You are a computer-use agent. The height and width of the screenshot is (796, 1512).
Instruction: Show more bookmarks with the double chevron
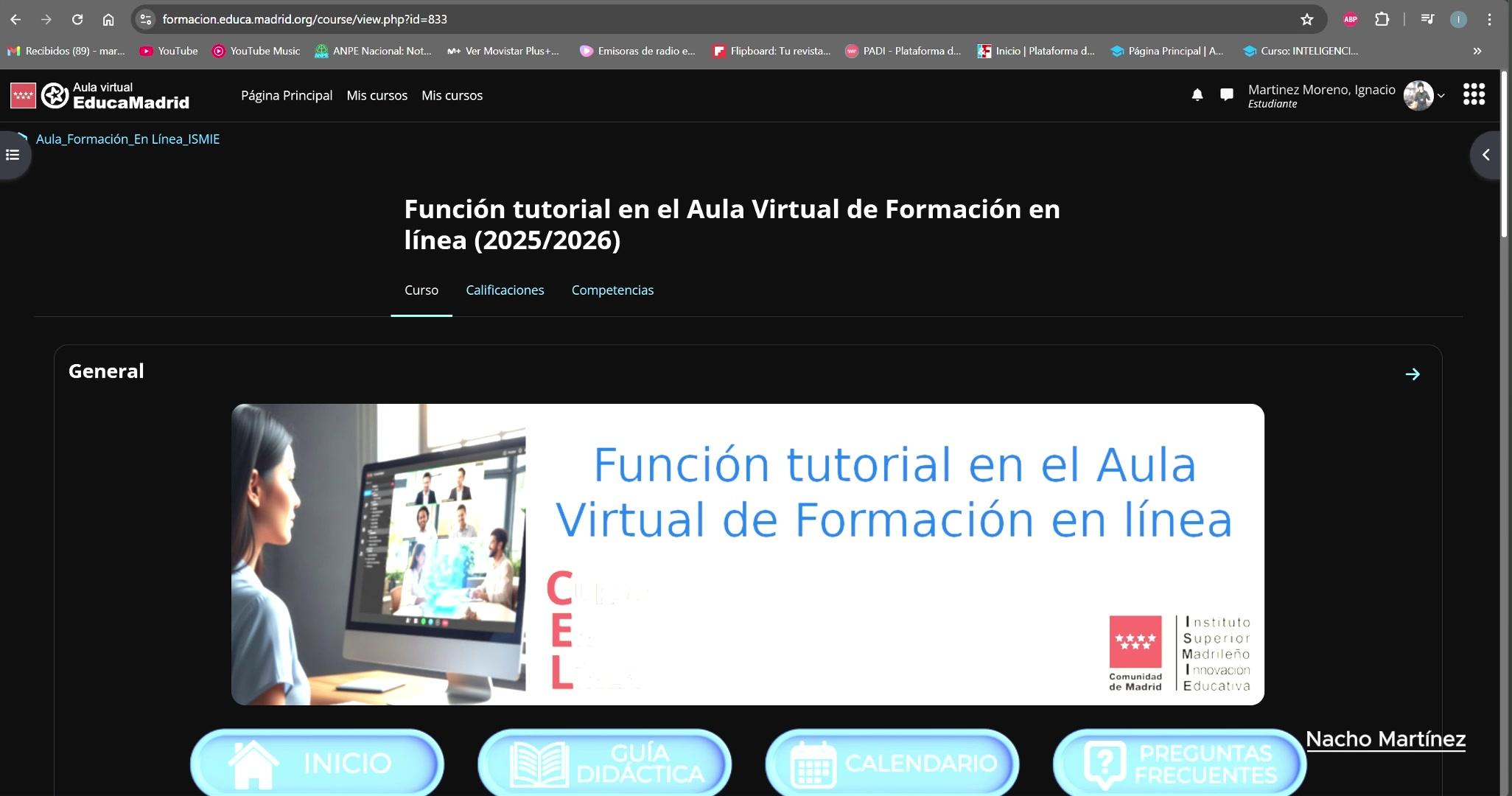(x=1477, y=51)
